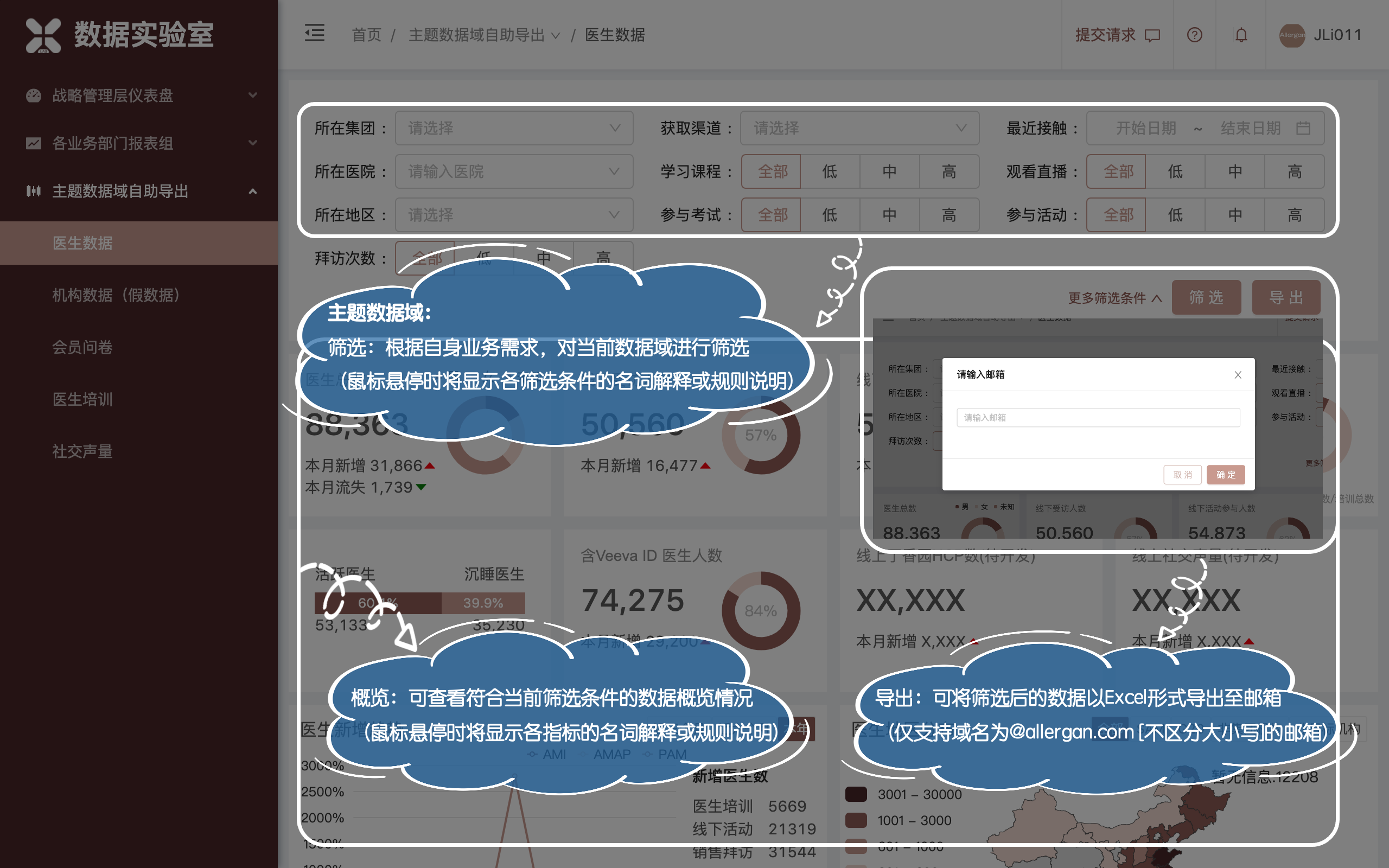
Task: Open the help question mark icon
Action: 1194,35
